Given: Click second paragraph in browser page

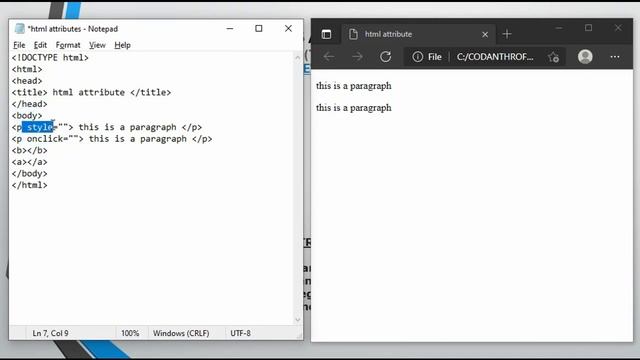Looking at the screenshot, I should (x=353, y=108).
